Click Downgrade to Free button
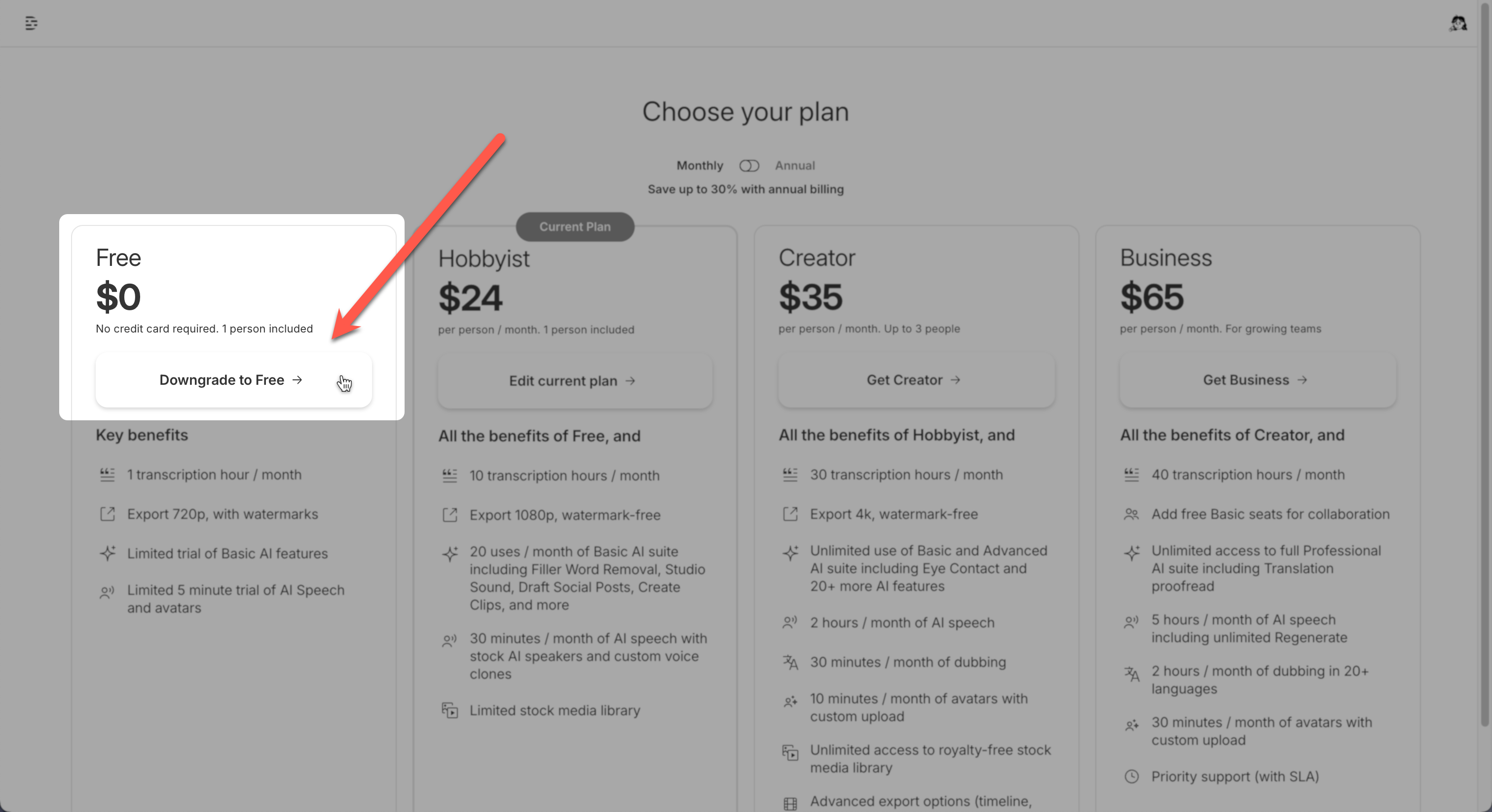 click(233, 380)
